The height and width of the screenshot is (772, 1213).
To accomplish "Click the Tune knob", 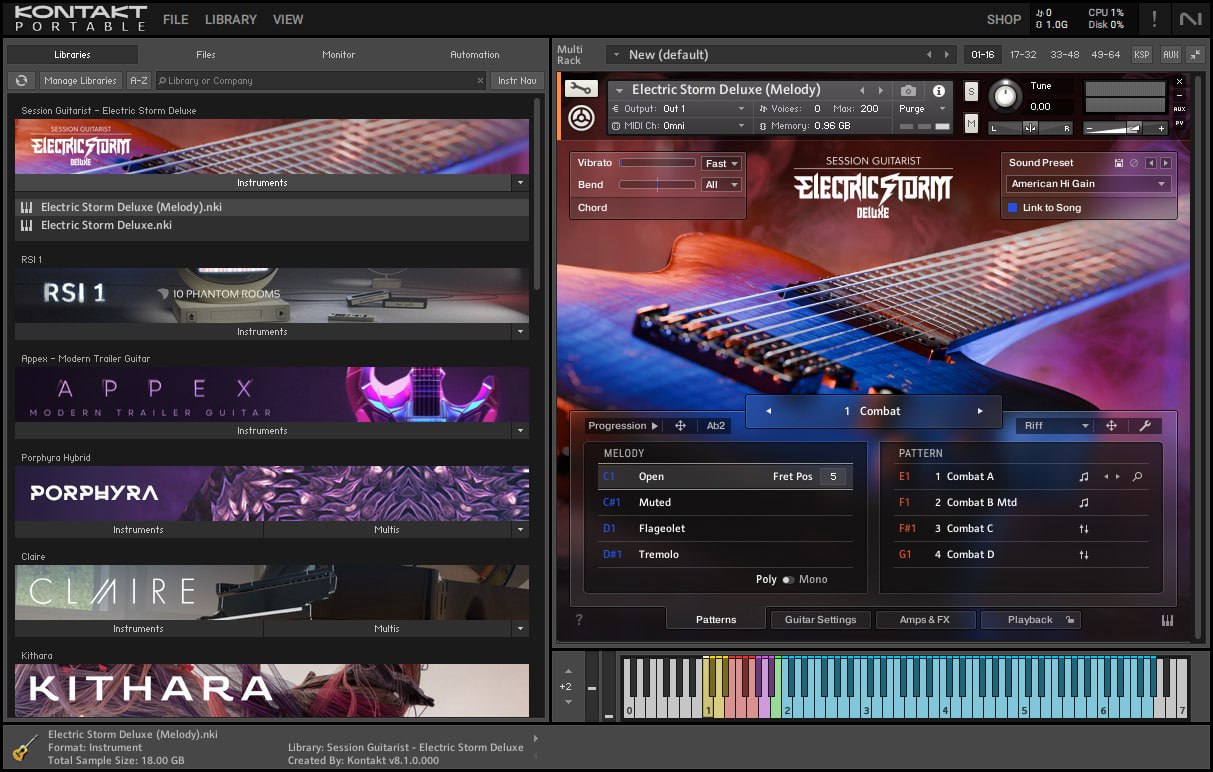I will point(1004,97).
